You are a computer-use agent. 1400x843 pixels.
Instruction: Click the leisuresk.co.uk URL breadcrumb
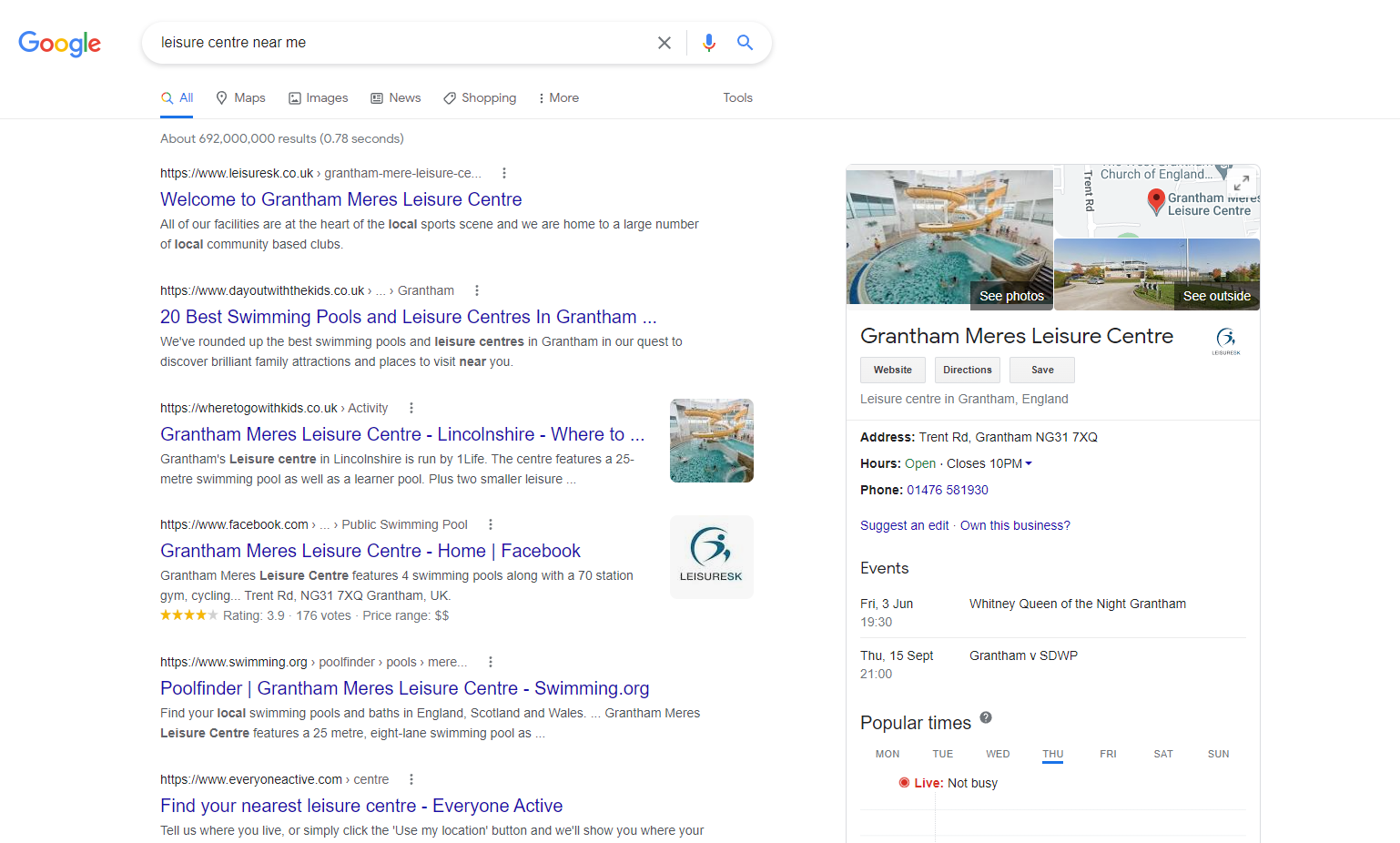tap(320, 173)
